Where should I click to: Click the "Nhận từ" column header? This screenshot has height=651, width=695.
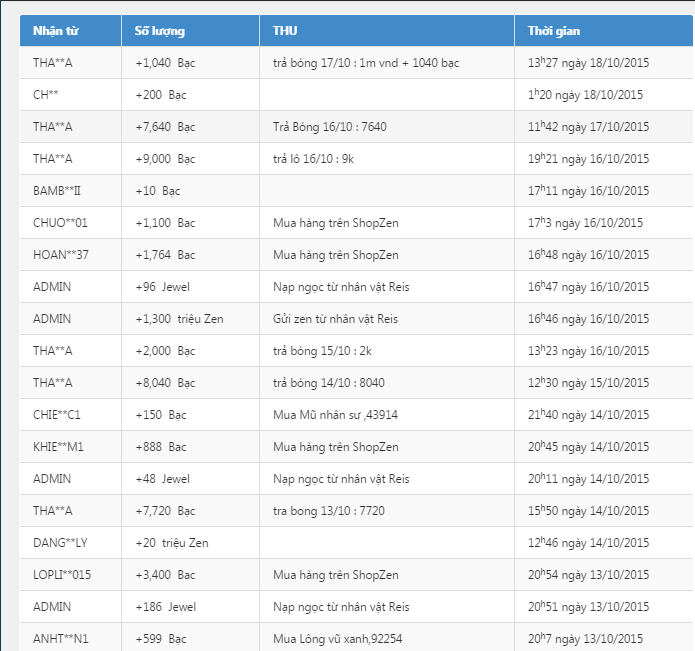[56, 31]
